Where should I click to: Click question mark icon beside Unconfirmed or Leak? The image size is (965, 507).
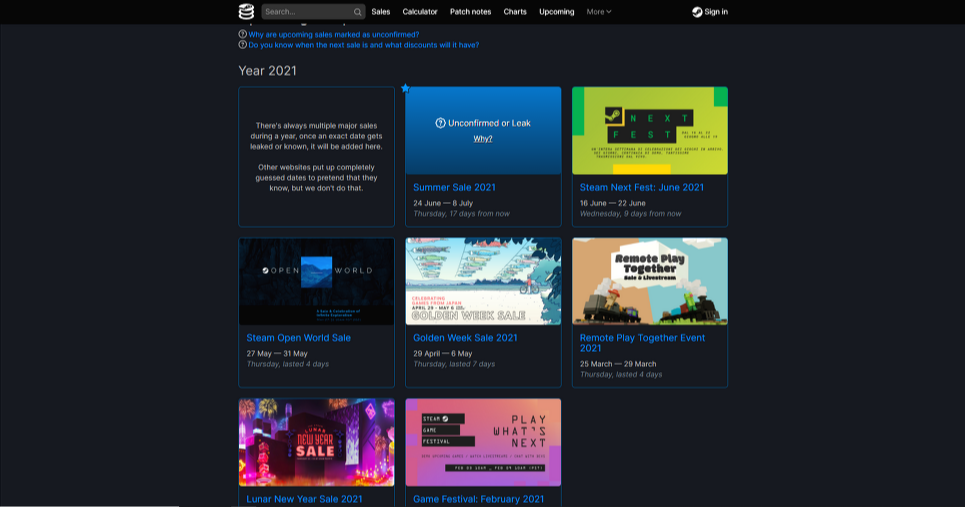tap(441, 123)
